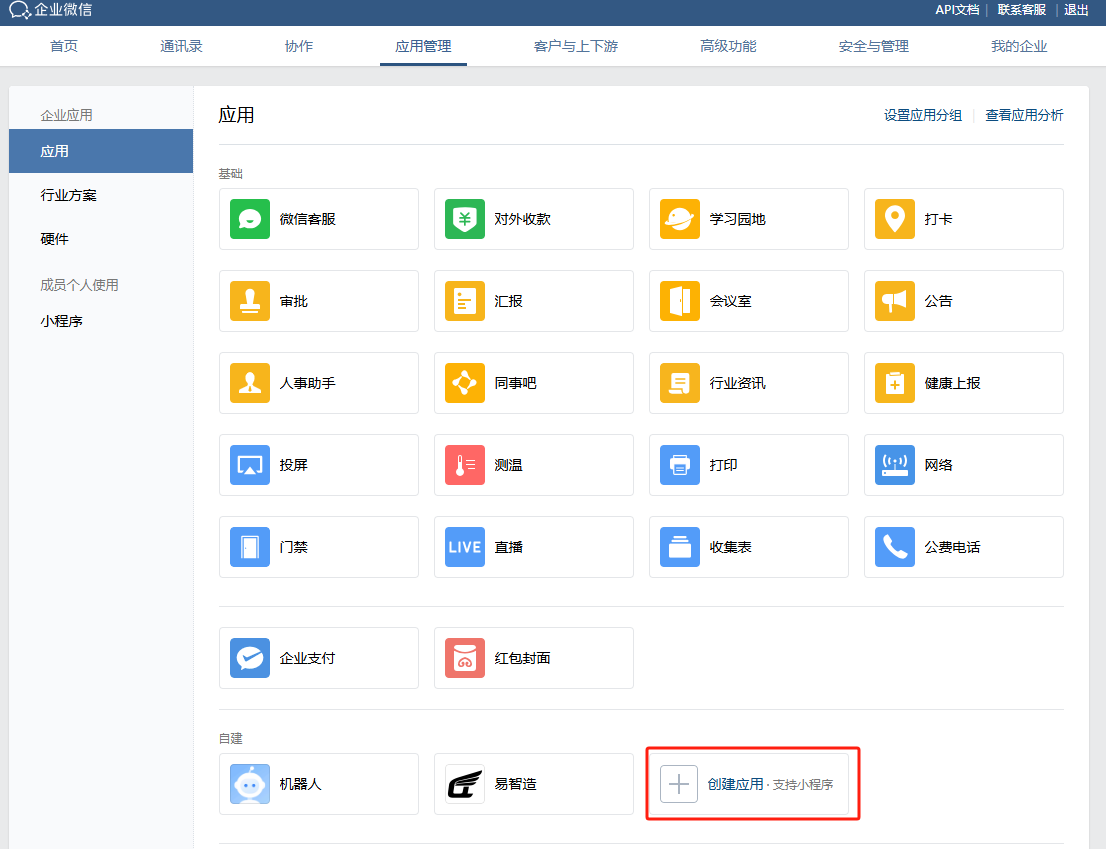Click the 企业支付 label text

(x=308, y=658)
